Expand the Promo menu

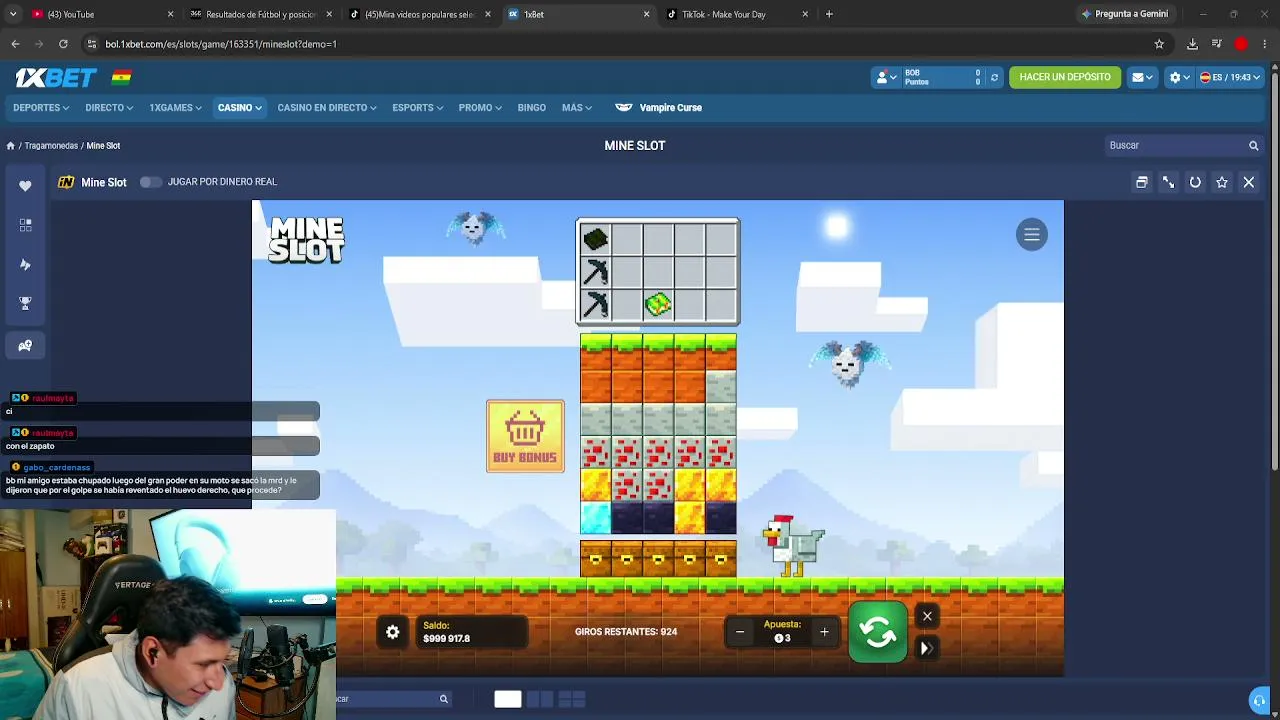[480, 108]
